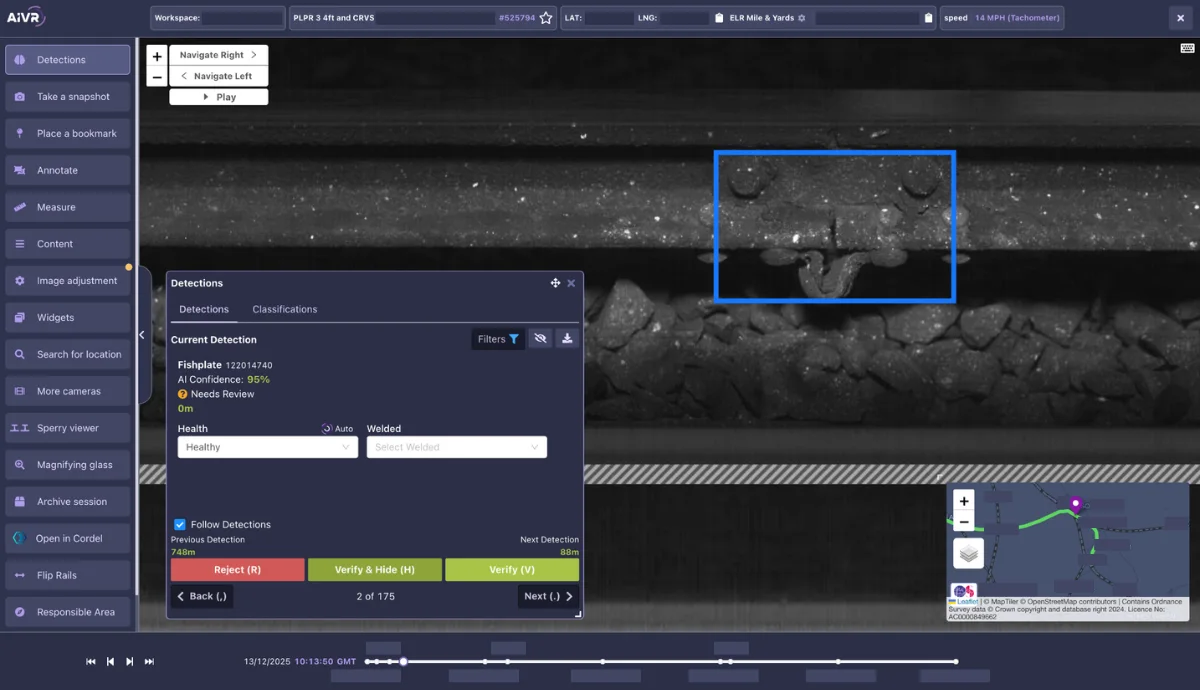Select Place a bookmark tool
Screen dimensions: 1200x690
click(x=68, y=133)
